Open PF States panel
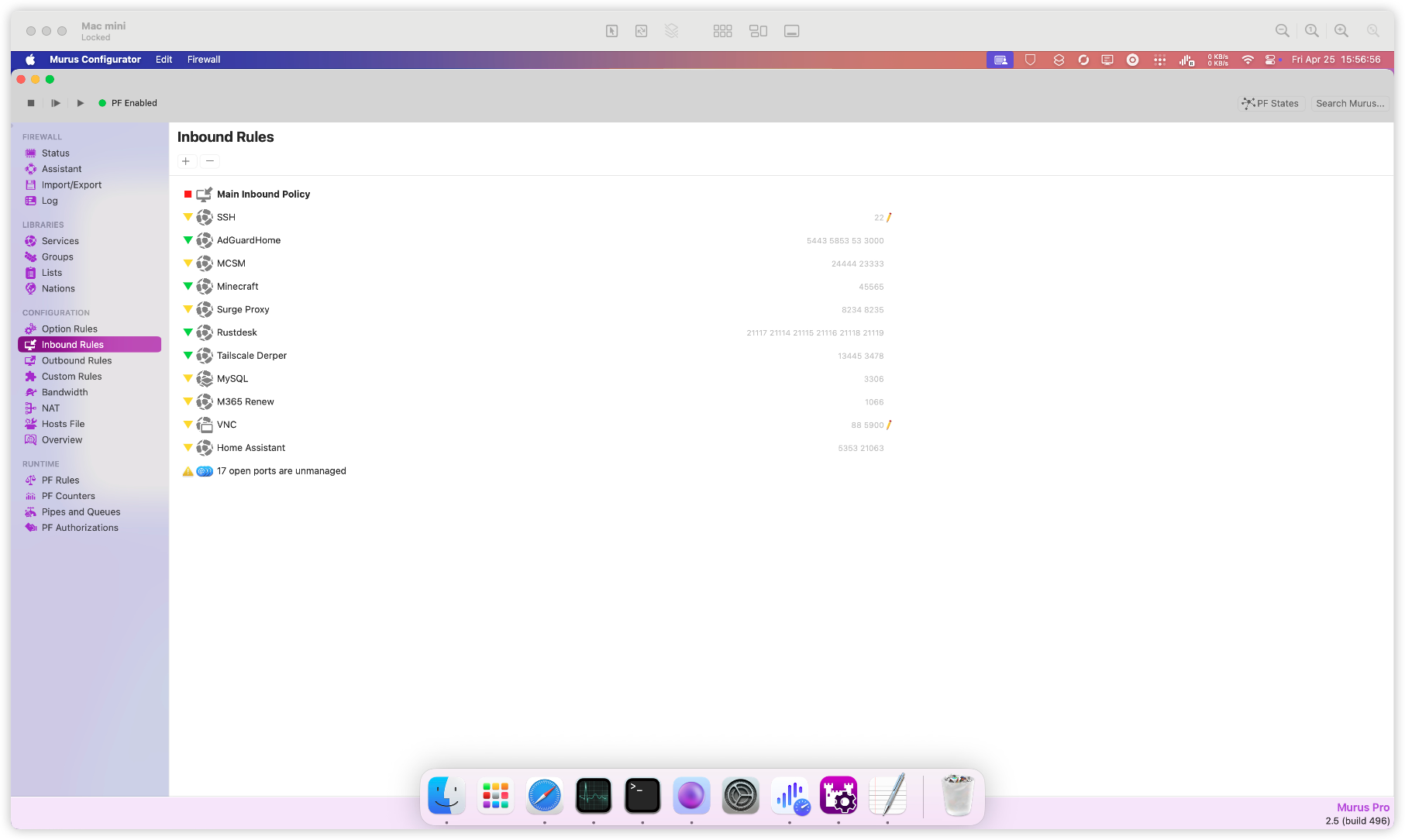This screenshot has height=840, width=1405. 1271,103
